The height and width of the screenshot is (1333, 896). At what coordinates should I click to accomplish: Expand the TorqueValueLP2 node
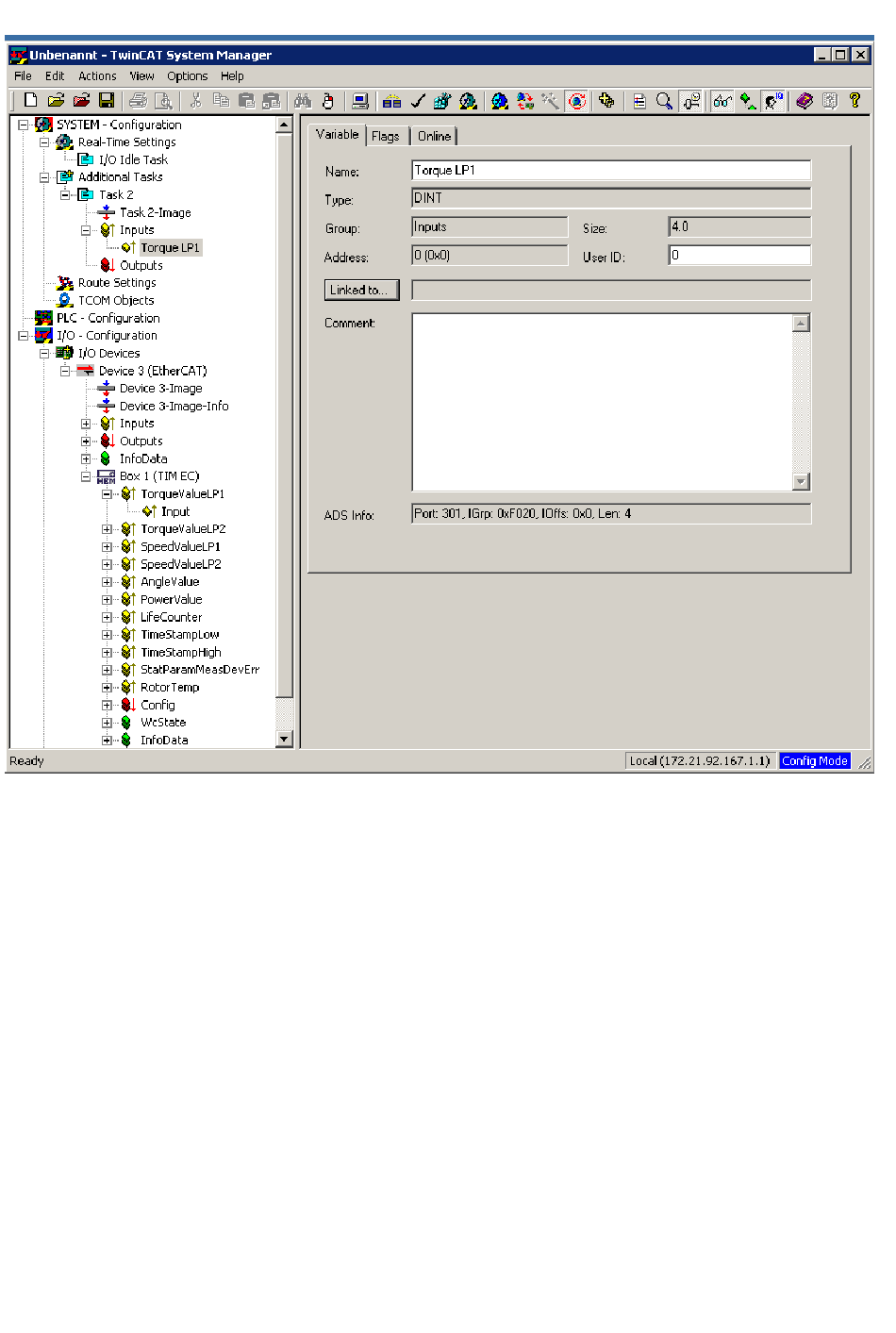tap(107, 529)
